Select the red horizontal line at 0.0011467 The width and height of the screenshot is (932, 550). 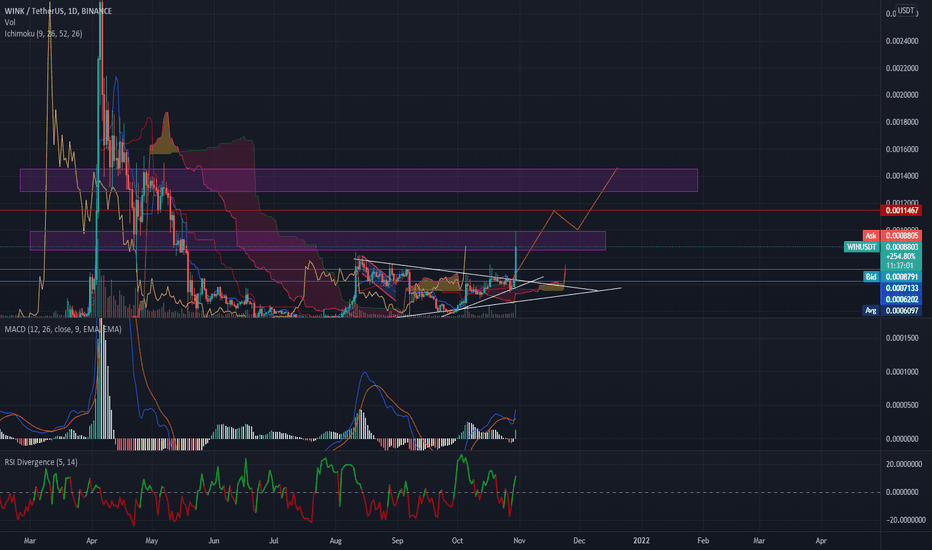click(x=440, y=210)
